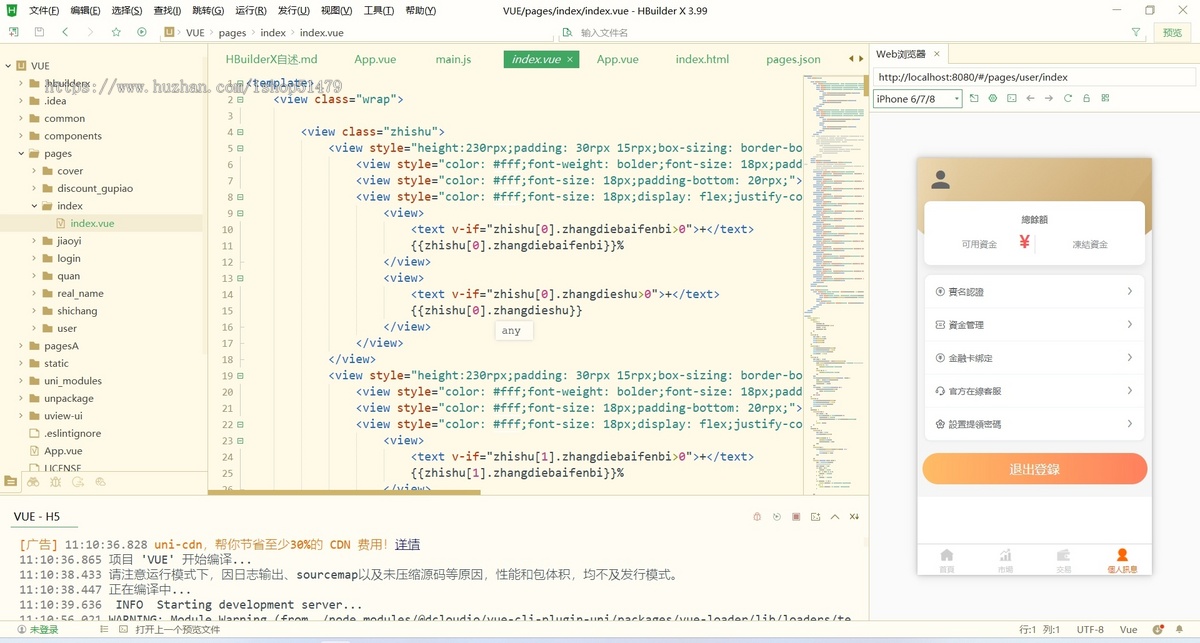
Task: Go forward with the toolbar right chevron
Action: [x=90, y=32]
